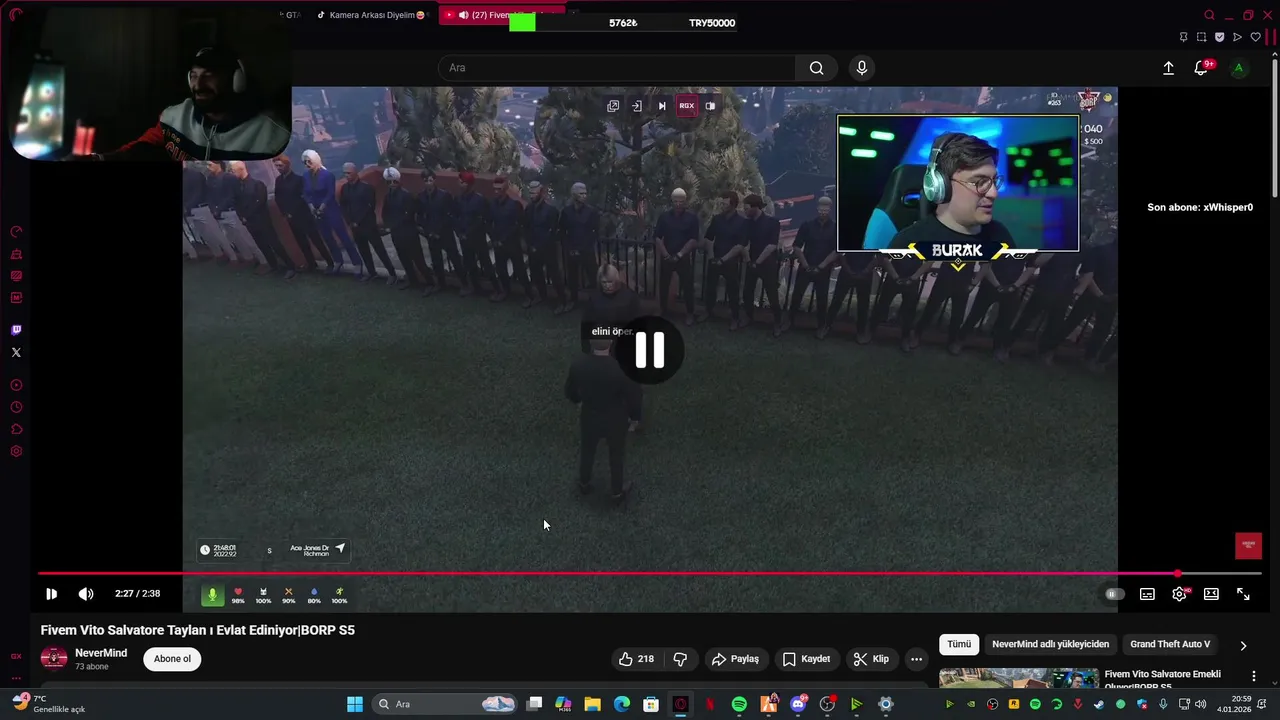The width and height of the screenshot is (1280, 720).
Task: Select Grand Theft Auto V chip
Action: click(1170, 644)
